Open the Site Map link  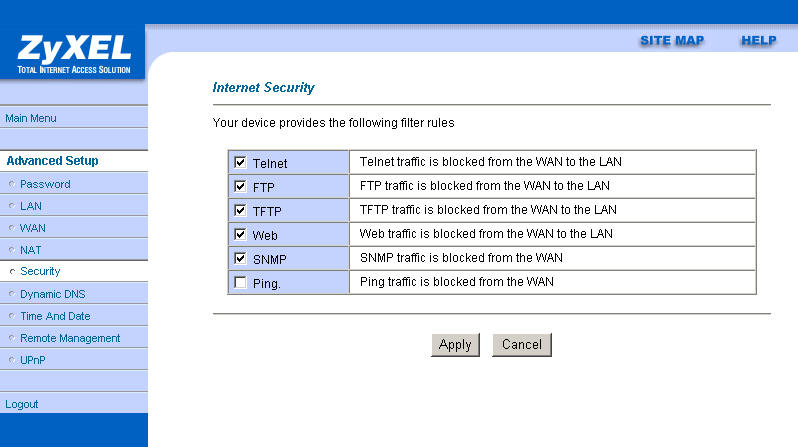pos(672,40)
